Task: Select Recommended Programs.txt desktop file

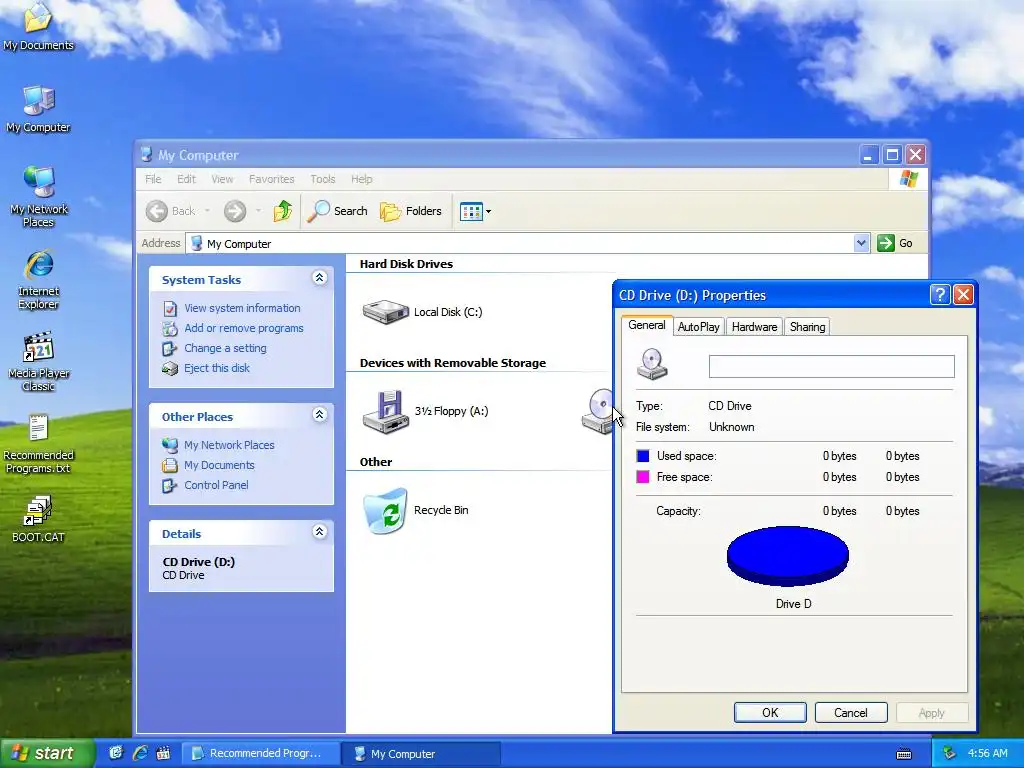Action: point(38,443)
